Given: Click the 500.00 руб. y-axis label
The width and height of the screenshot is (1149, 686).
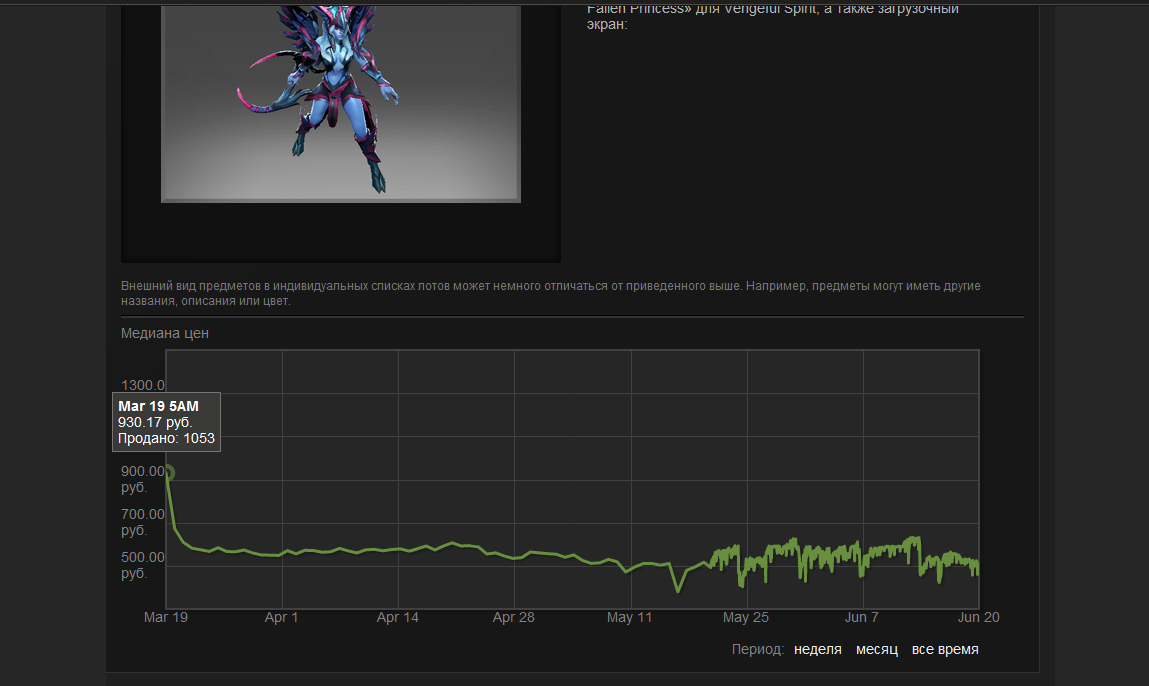Looking at the screenshot, I should 143,565.
